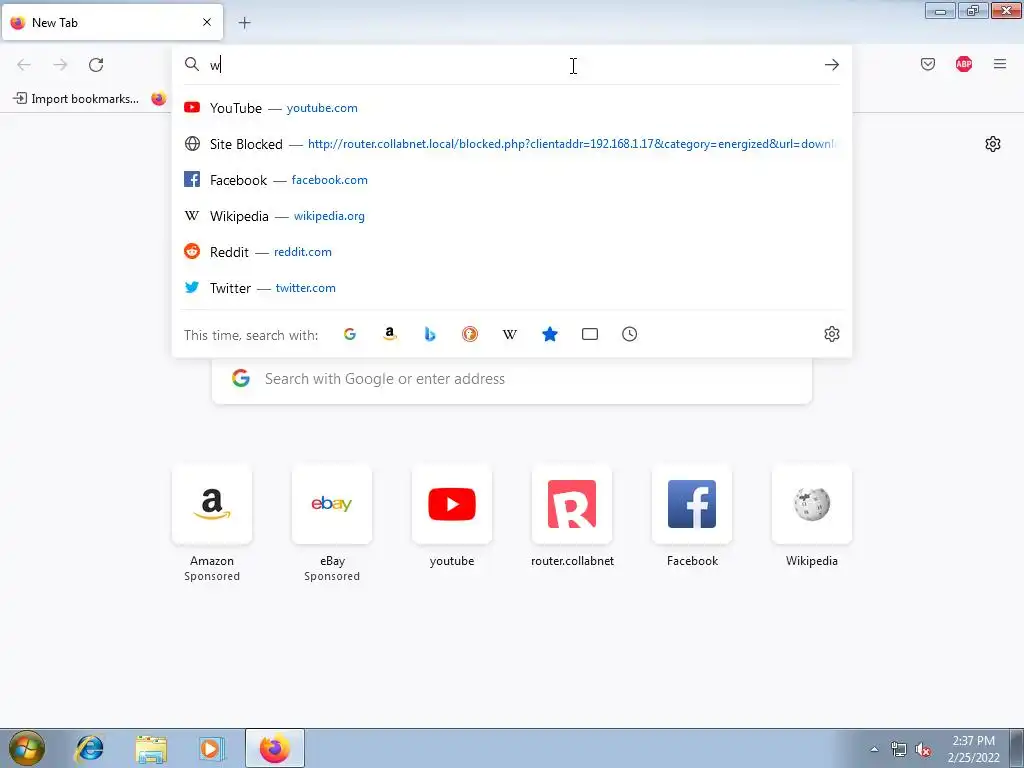This screenshot has width=1024, height=768.
Task: Click Firefox taskbar button
Action: coord(275,748)
